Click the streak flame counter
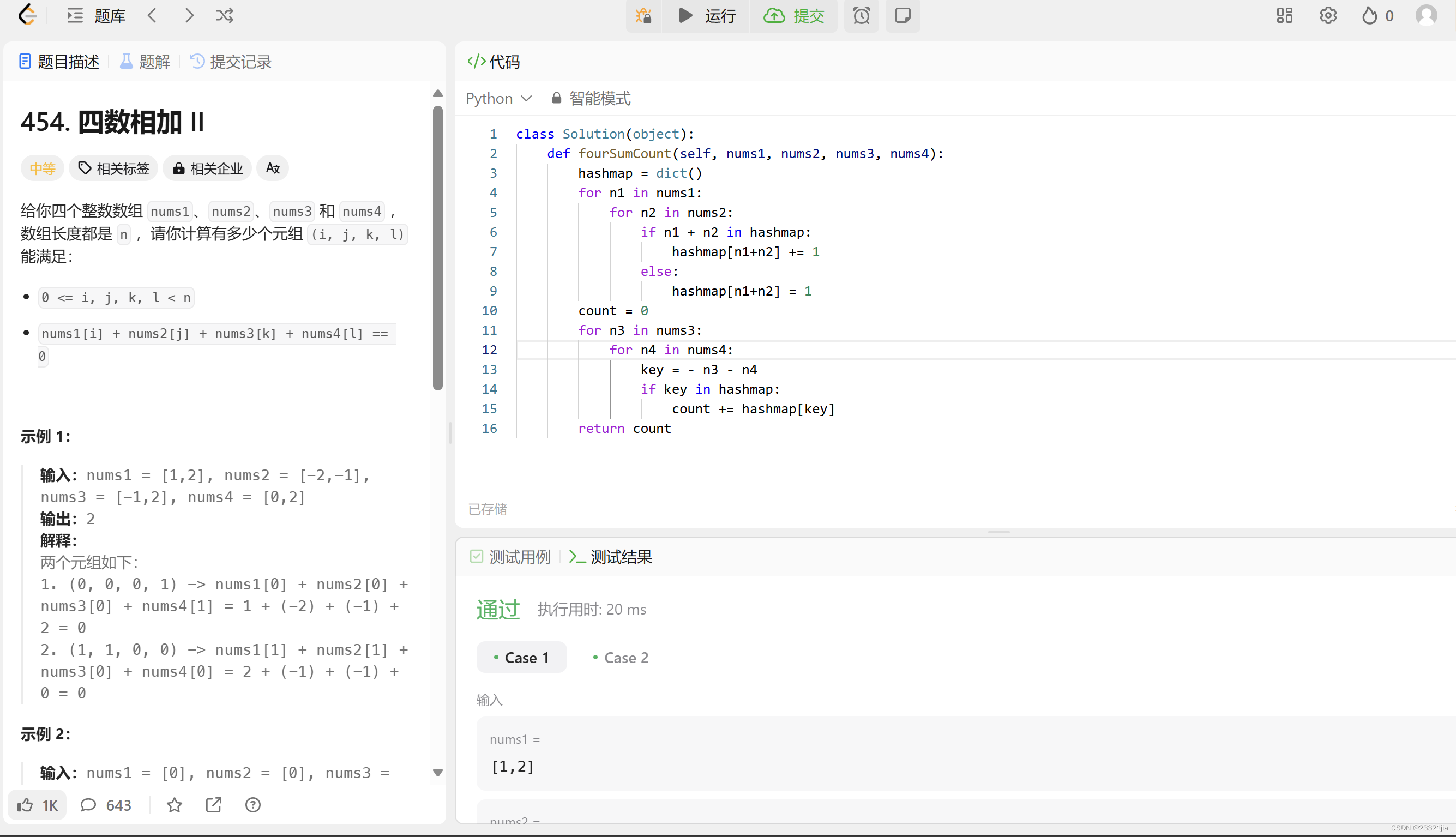The width and height of the screenshot is (1456, 837). point(1377,15)
